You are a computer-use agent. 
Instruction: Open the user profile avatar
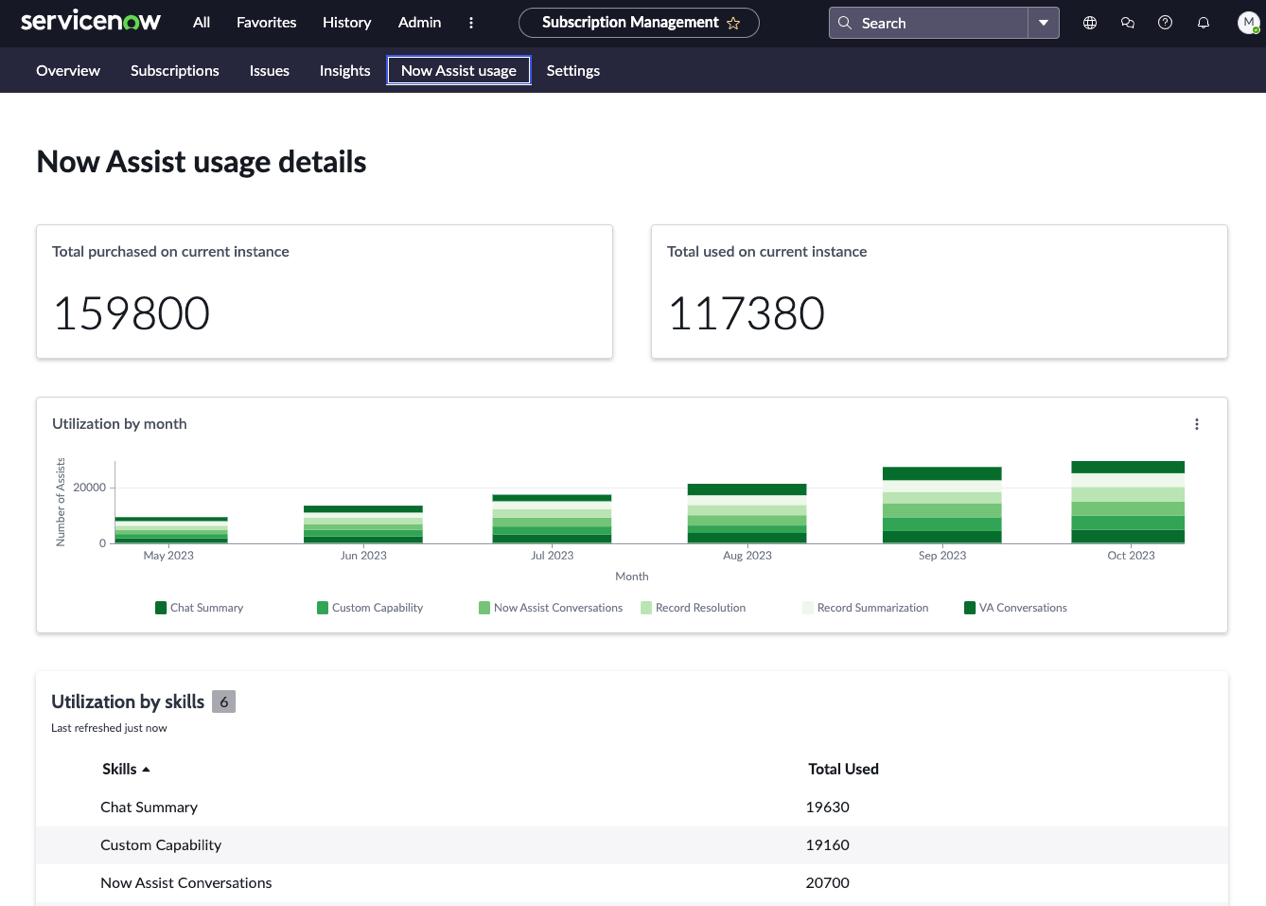point(1248,22)
